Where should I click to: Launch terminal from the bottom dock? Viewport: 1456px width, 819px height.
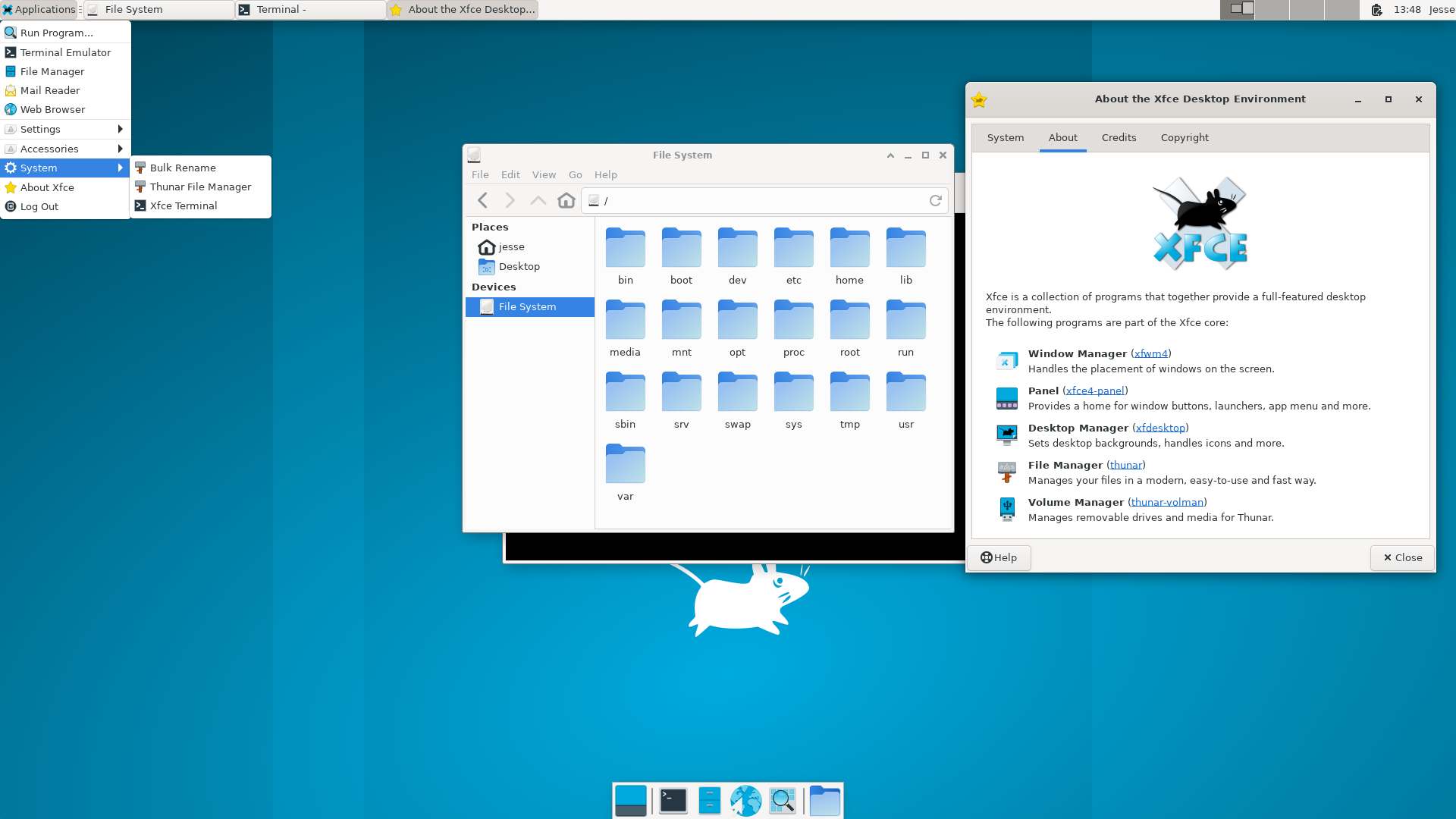pos(673,801)
